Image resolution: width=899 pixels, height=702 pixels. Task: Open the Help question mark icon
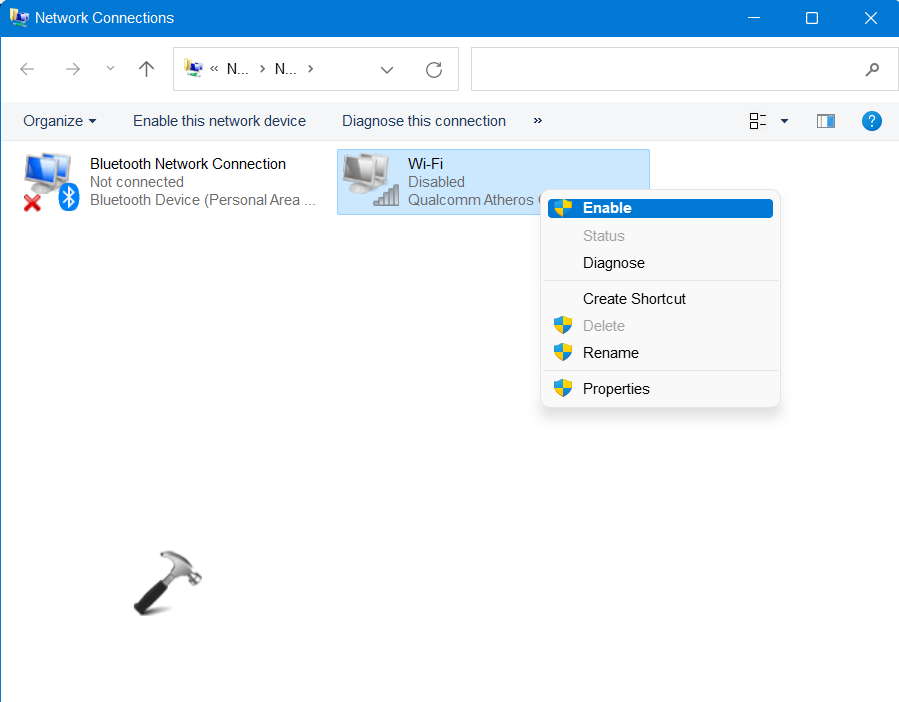pyautogui.click(x=871, y=121)
